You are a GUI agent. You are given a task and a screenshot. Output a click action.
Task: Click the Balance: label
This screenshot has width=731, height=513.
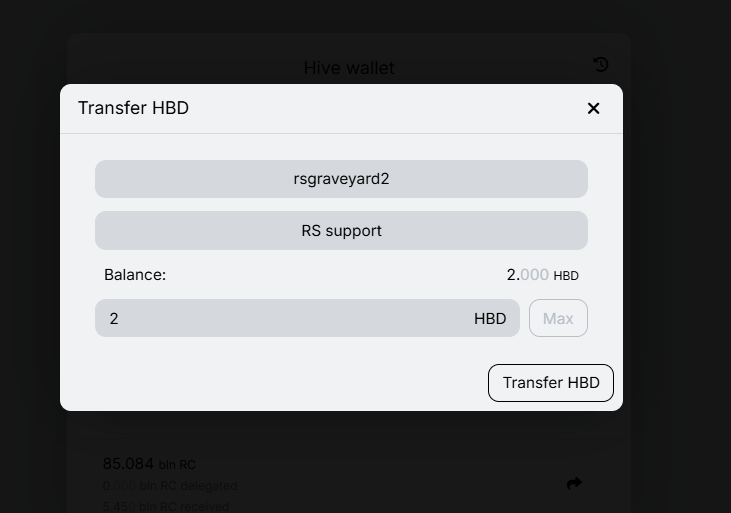[135, 275]
